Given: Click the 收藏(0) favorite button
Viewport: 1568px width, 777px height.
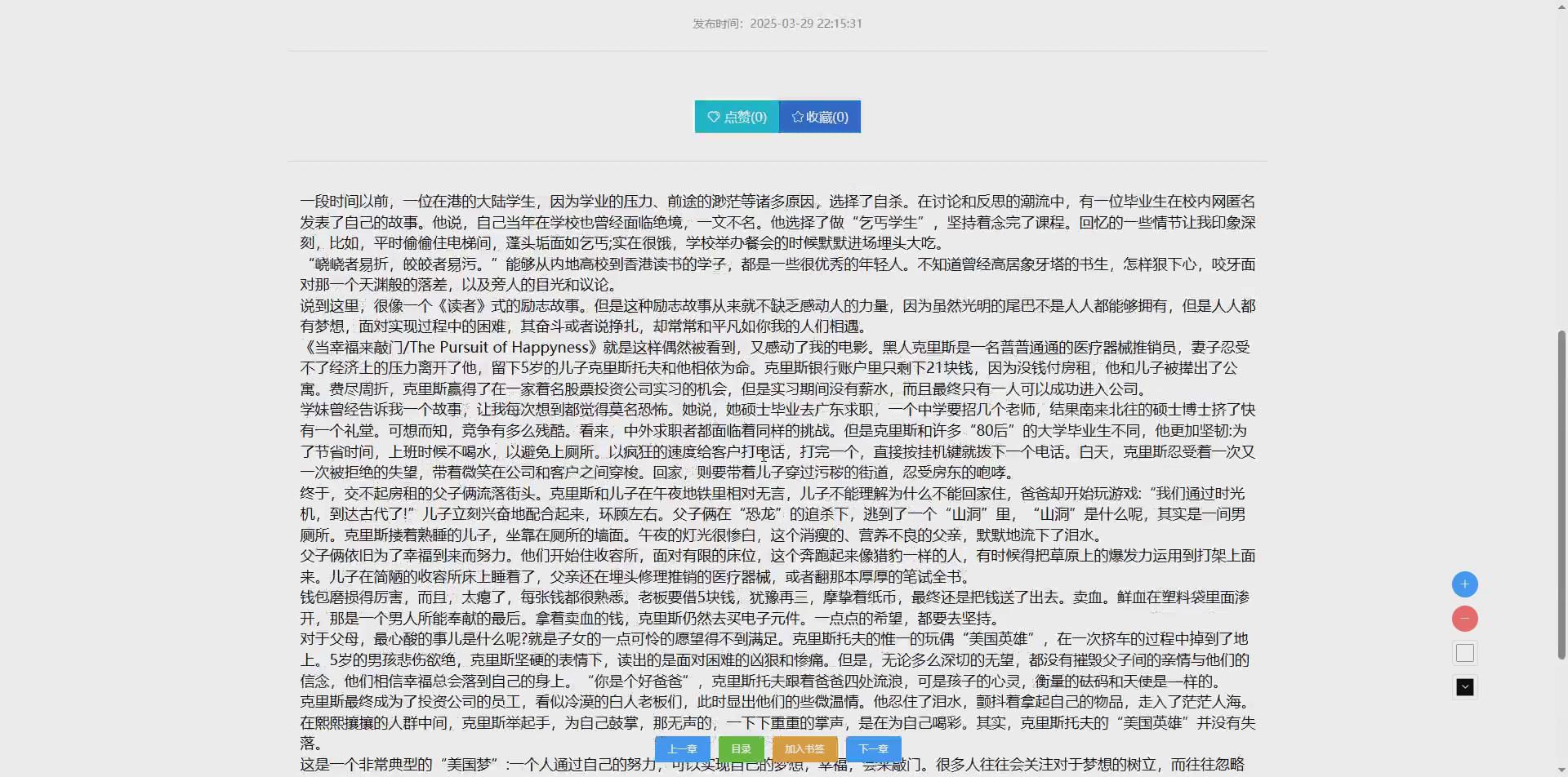Looking at the screenshot, I should (x=820, y=116).
